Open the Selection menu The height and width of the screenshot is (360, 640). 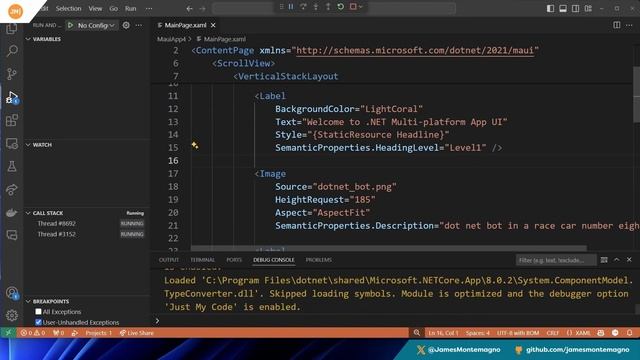pyautogui.click(x=68, y=8)
